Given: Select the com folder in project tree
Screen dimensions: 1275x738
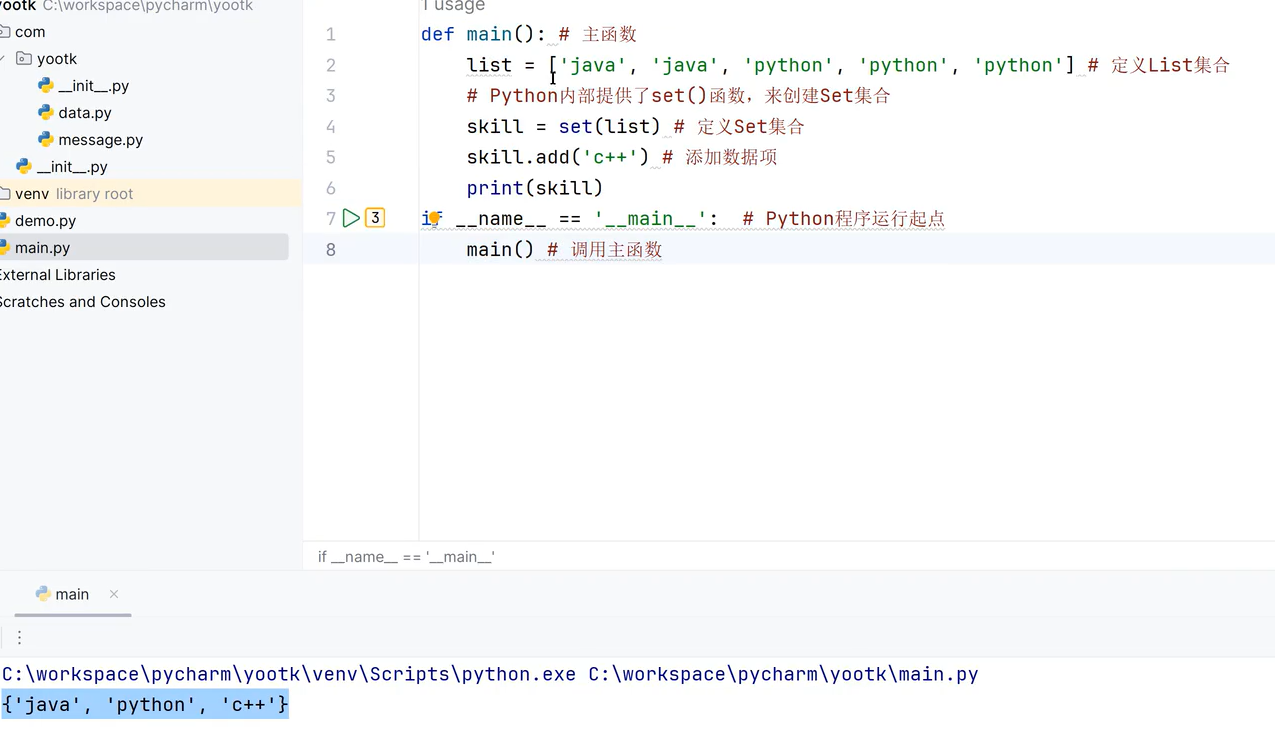Looking at the screenshot, I should pyautogui.click(x=30, y=32).
